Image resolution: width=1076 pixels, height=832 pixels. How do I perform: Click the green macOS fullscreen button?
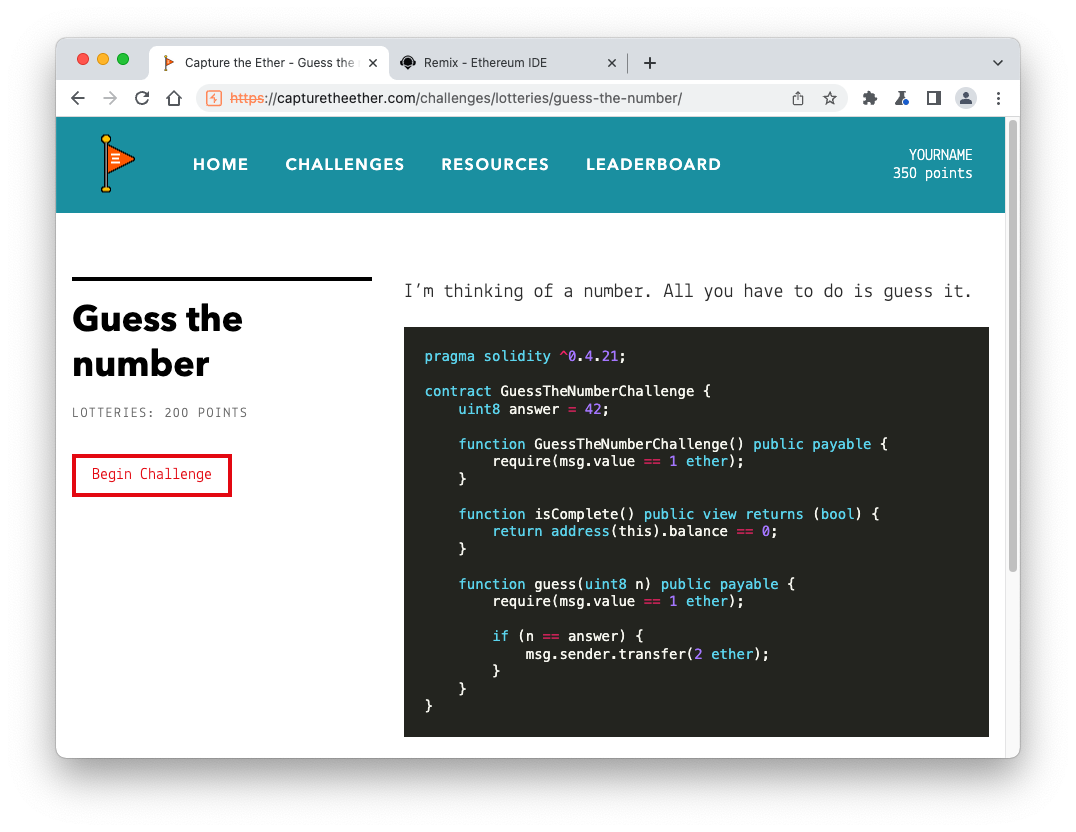point(123,59)
